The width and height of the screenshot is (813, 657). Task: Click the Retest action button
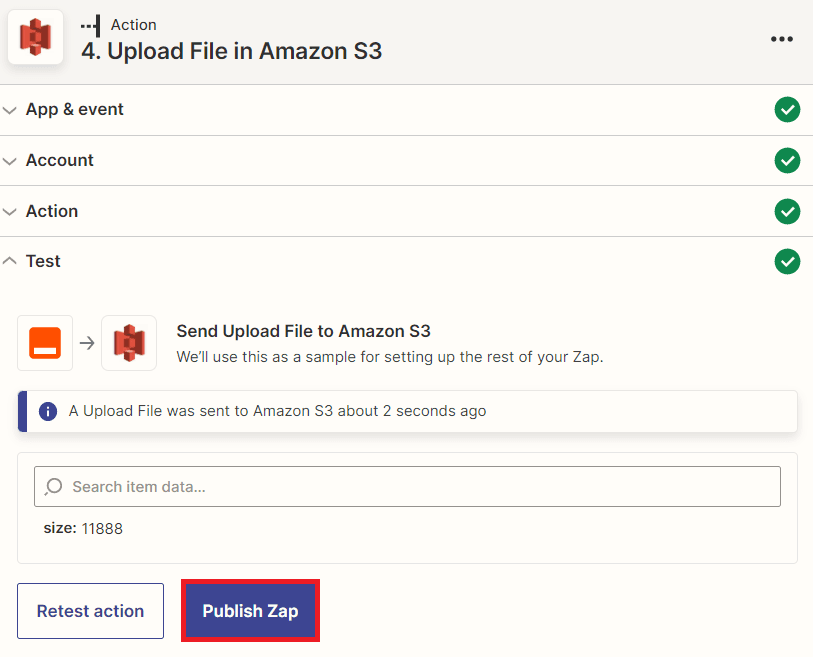coord(90,611)
